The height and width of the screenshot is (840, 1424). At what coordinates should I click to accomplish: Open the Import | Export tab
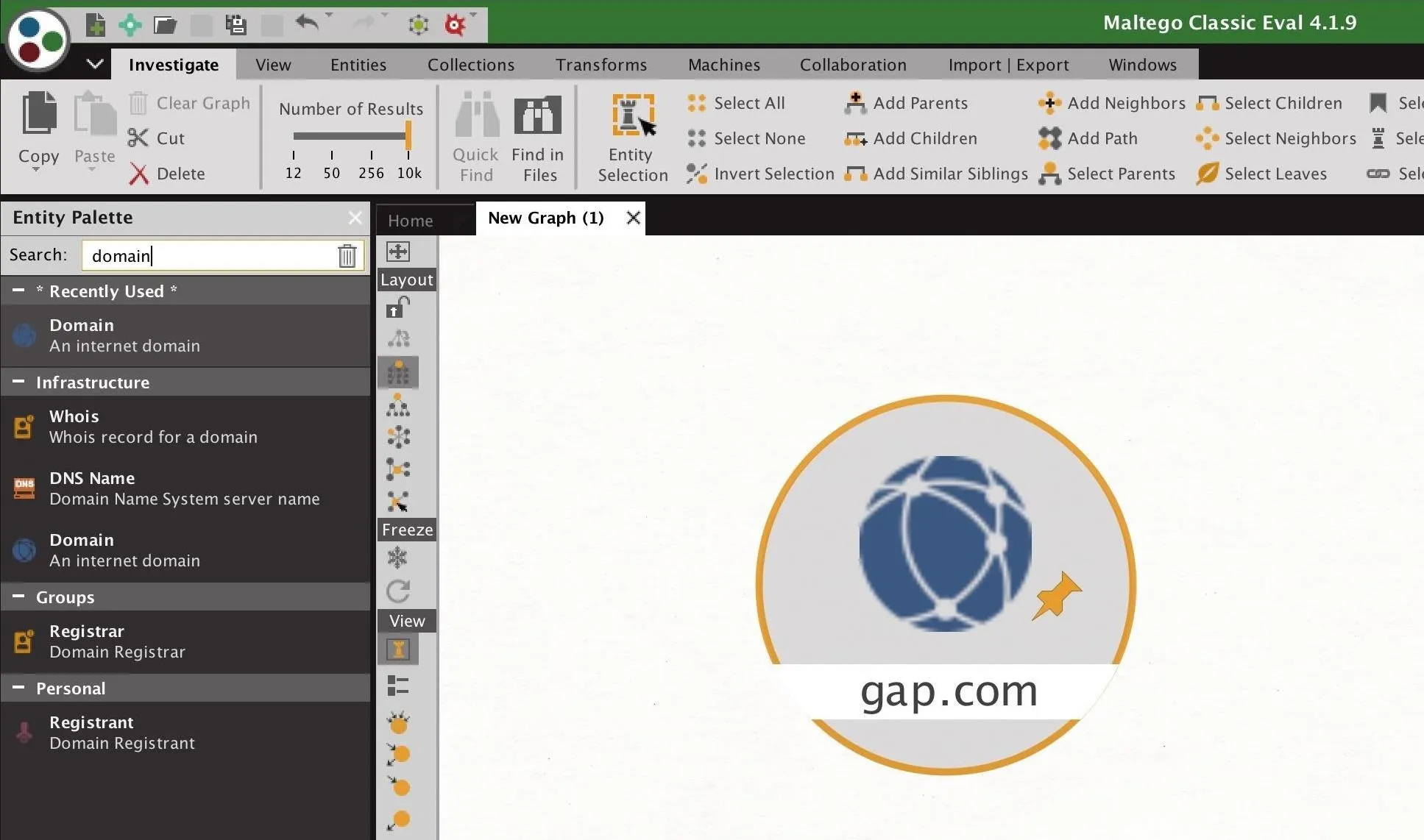[x=1009, y=65]
